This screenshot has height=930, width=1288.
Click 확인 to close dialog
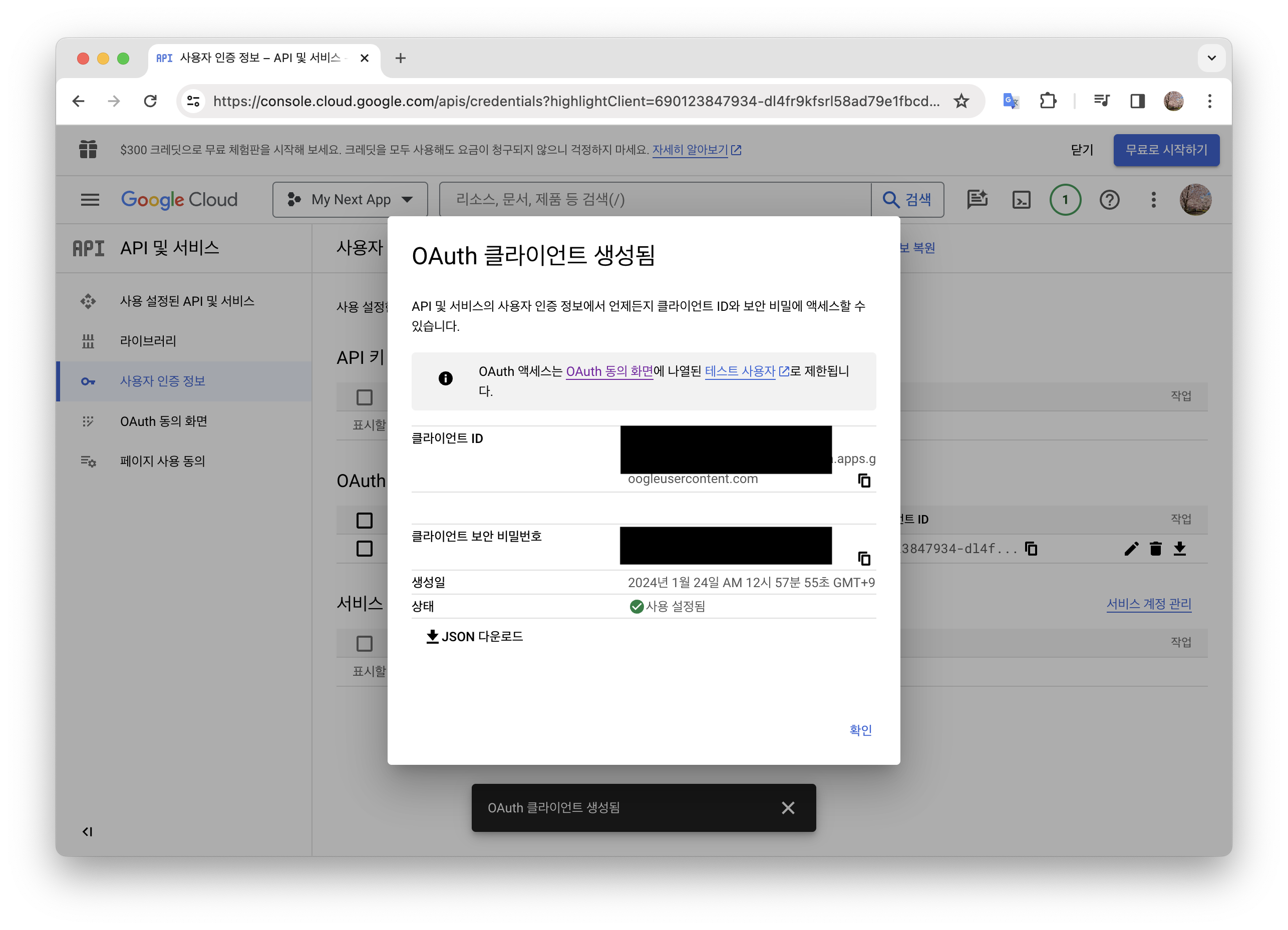pyautogui.click(x=860, y=730)
